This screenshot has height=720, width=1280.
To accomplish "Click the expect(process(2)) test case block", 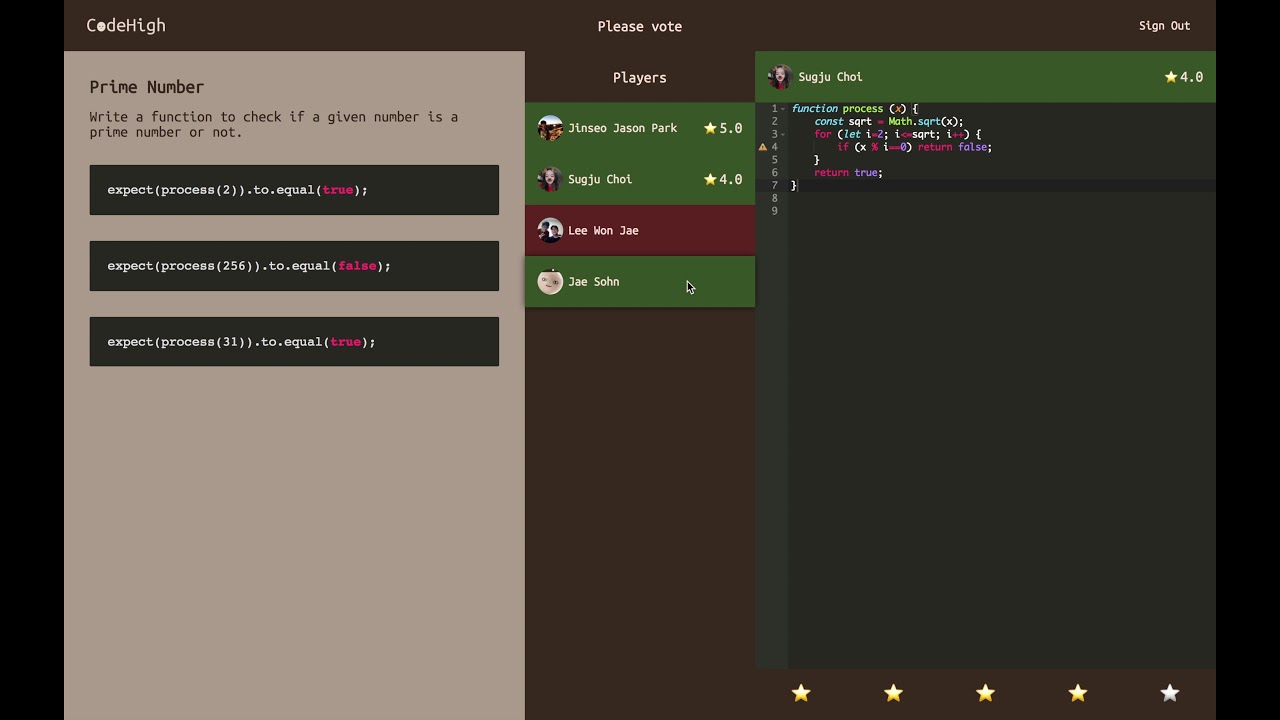I will tap(294, 189).
